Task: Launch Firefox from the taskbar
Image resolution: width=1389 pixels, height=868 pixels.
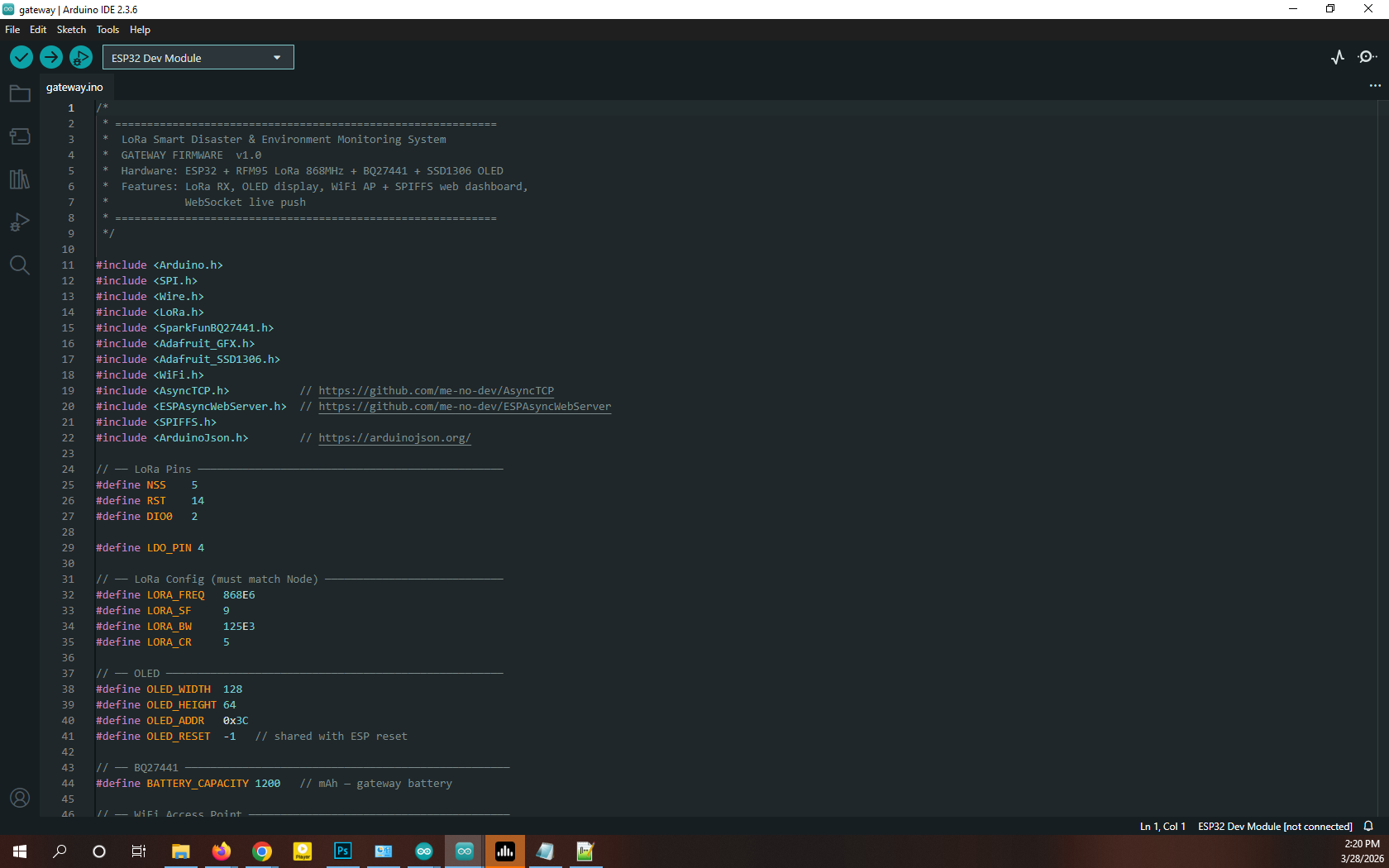Action: click(221, 851)
